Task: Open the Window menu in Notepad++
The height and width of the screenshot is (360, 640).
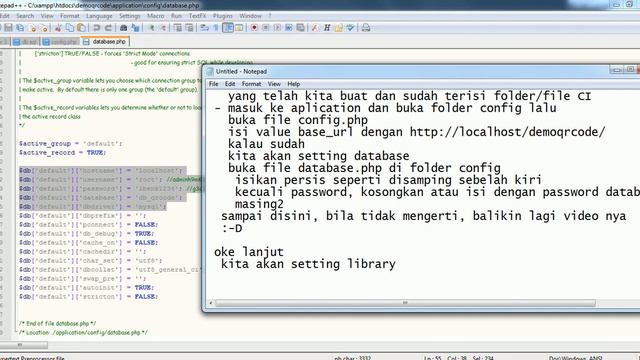Action: 250,16
